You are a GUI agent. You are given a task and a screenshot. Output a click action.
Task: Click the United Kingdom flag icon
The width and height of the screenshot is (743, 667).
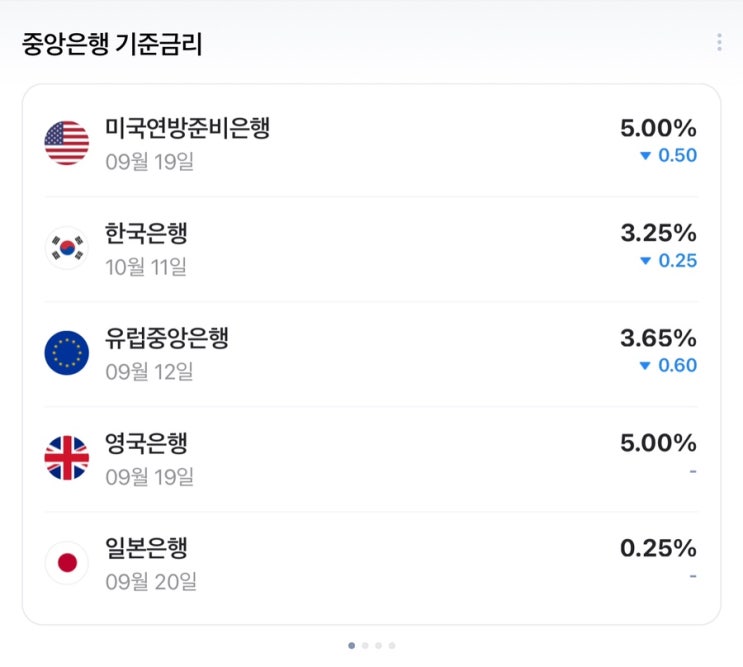tap(67, 458)
